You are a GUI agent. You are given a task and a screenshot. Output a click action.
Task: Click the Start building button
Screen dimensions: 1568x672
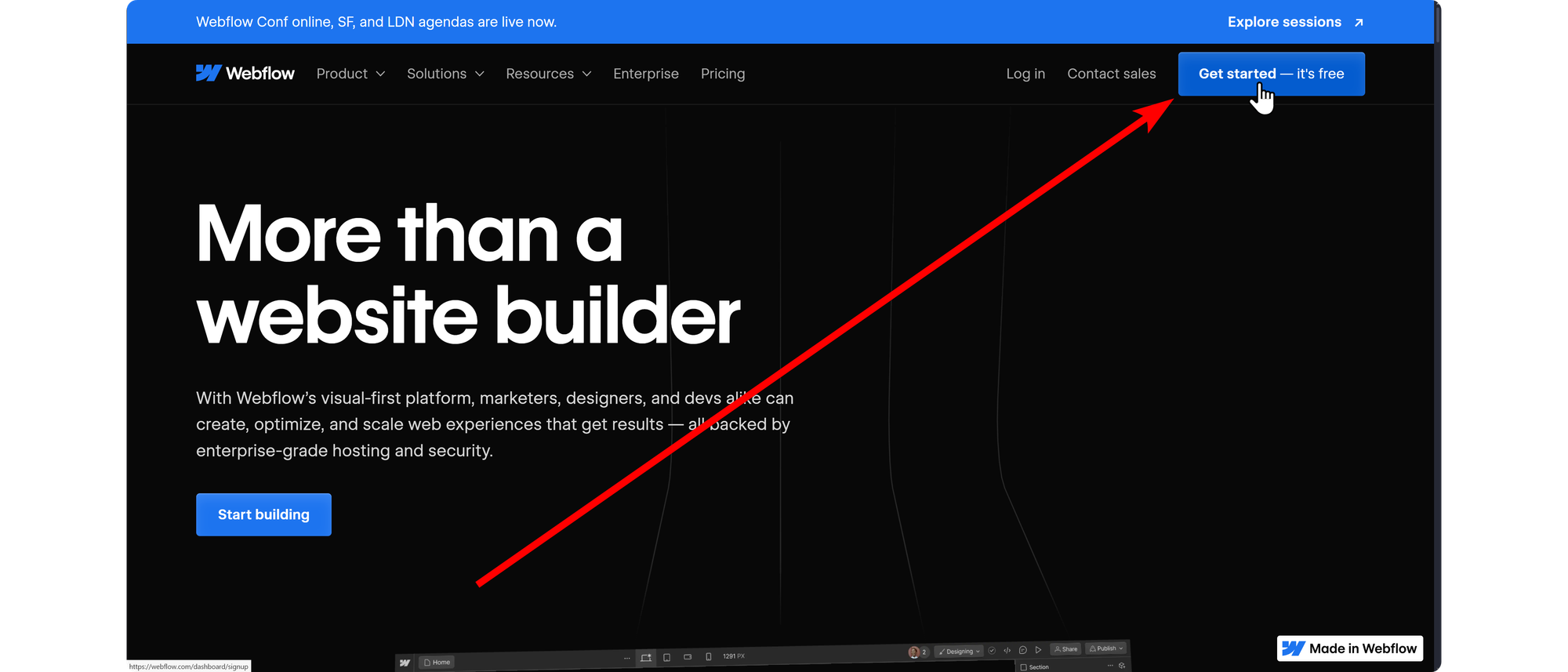coord(263,514)
